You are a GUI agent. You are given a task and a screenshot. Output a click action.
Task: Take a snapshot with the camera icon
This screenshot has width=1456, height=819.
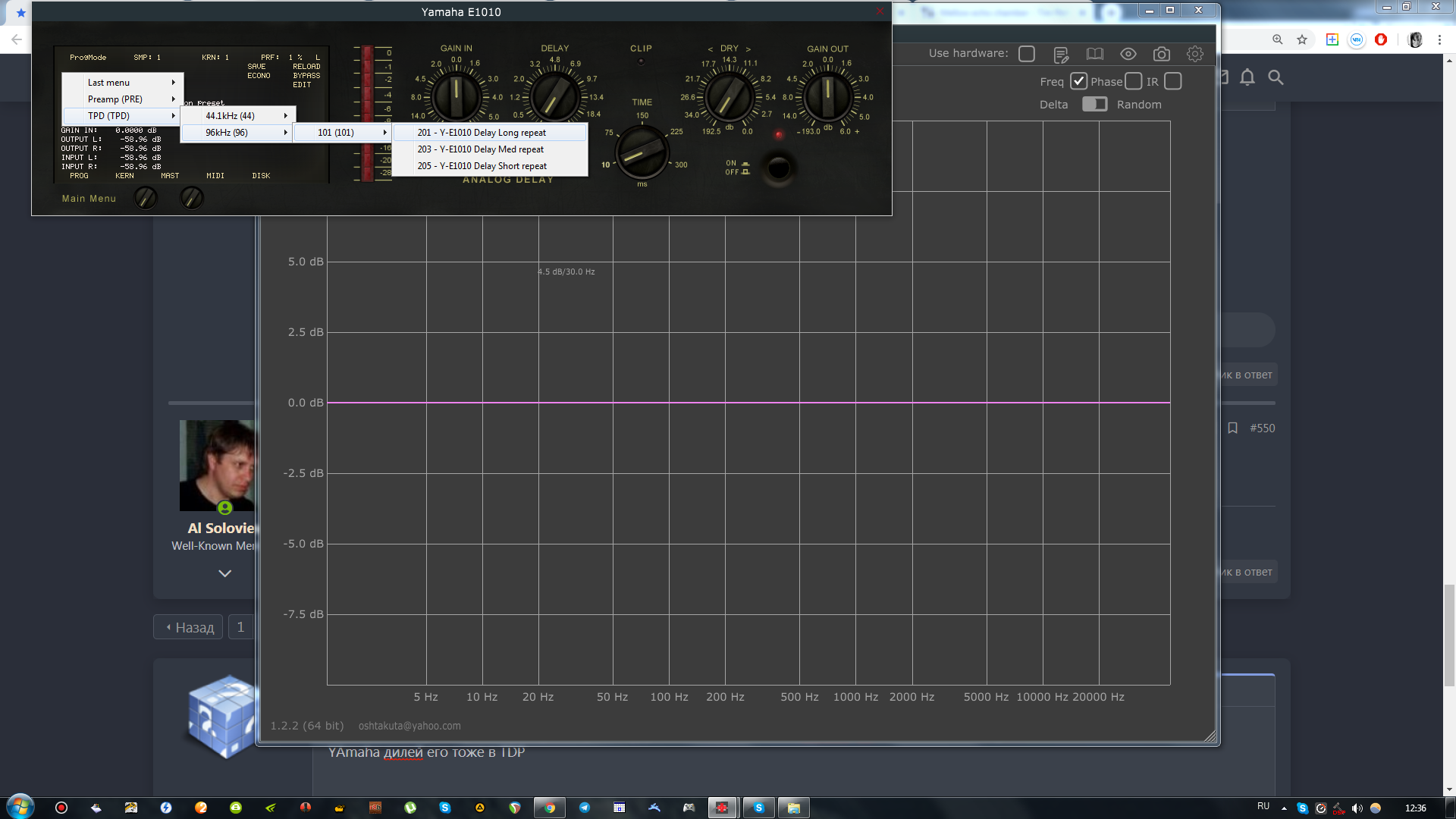pyautogui.click(x=1162, y=54)
